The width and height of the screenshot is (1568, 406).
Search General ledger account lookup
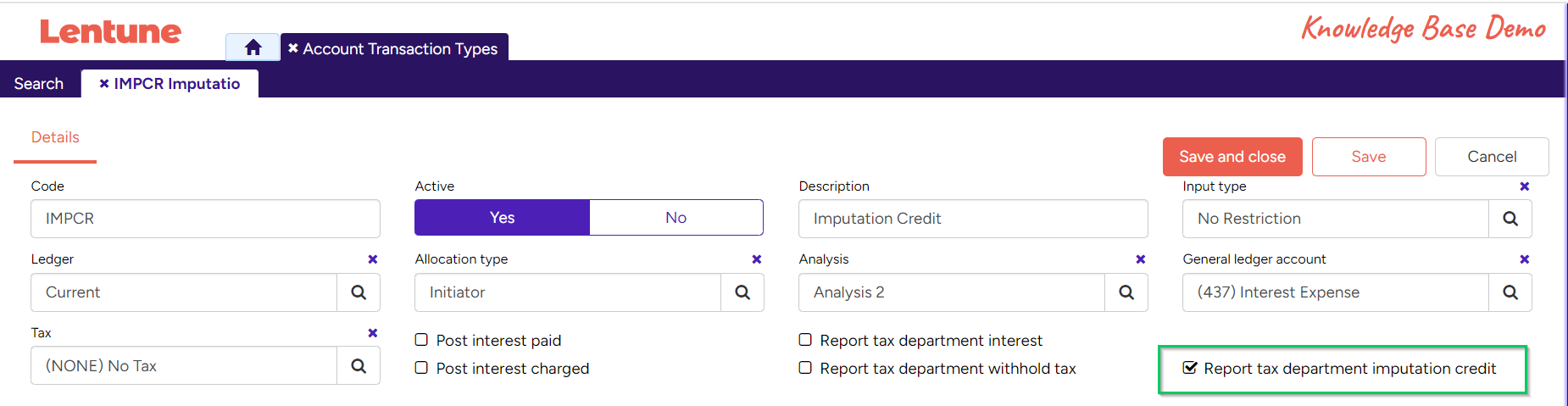tap(1510, 292)
